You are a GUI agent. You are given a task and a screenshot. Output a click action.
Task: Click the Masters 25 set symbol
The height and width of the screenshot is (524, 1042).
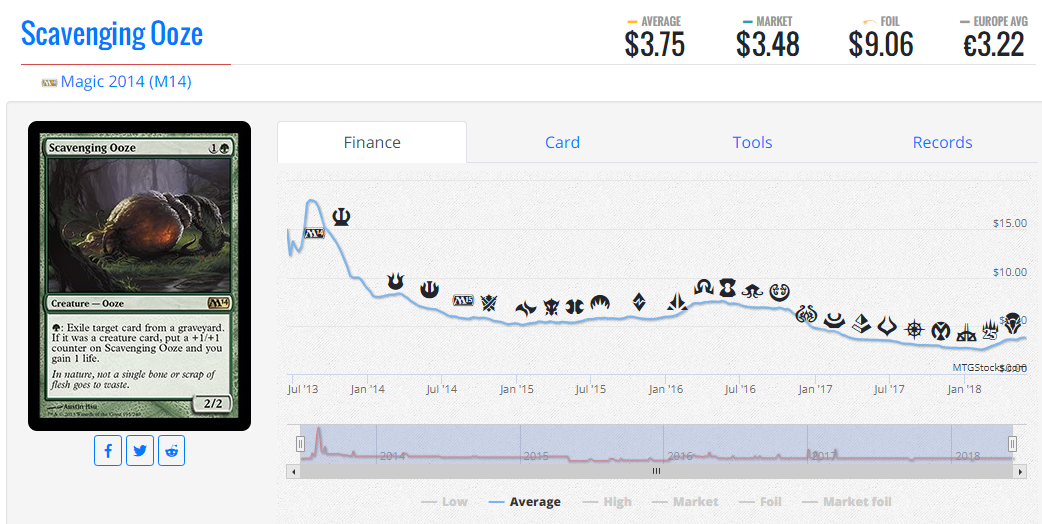click(990, 329)
